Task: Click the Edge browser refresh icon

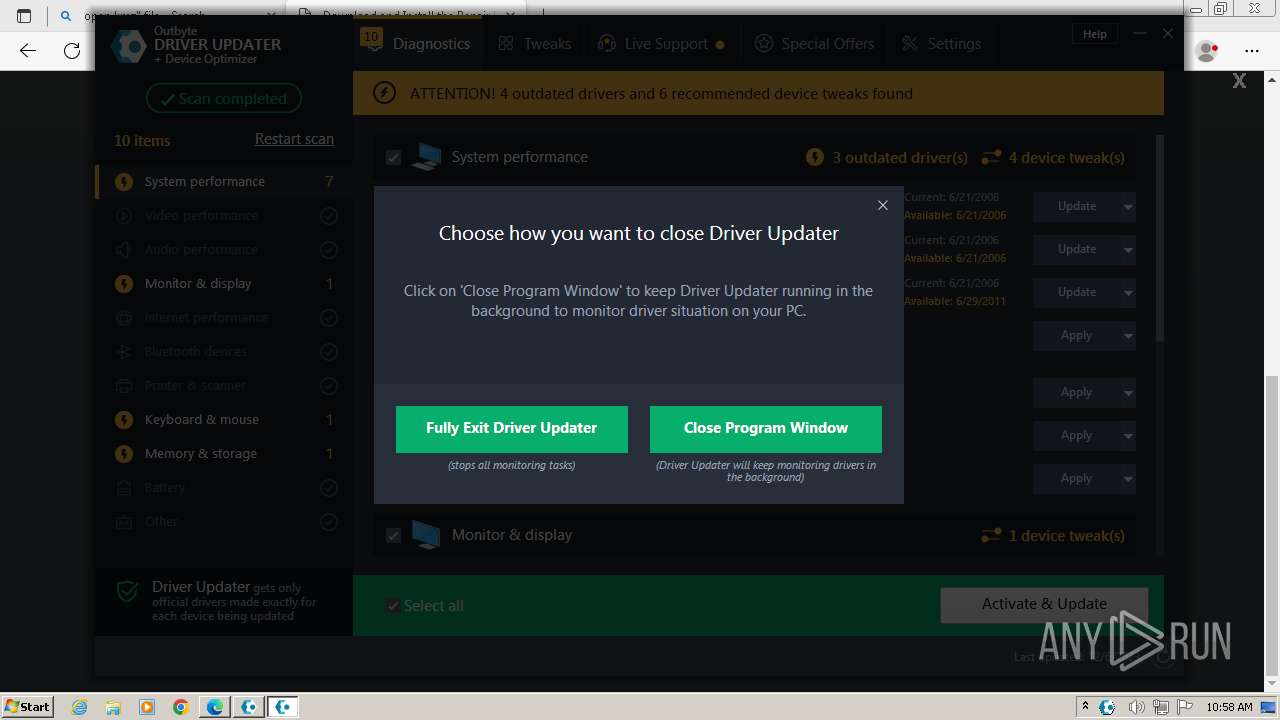Action: (x=72, y=50)
